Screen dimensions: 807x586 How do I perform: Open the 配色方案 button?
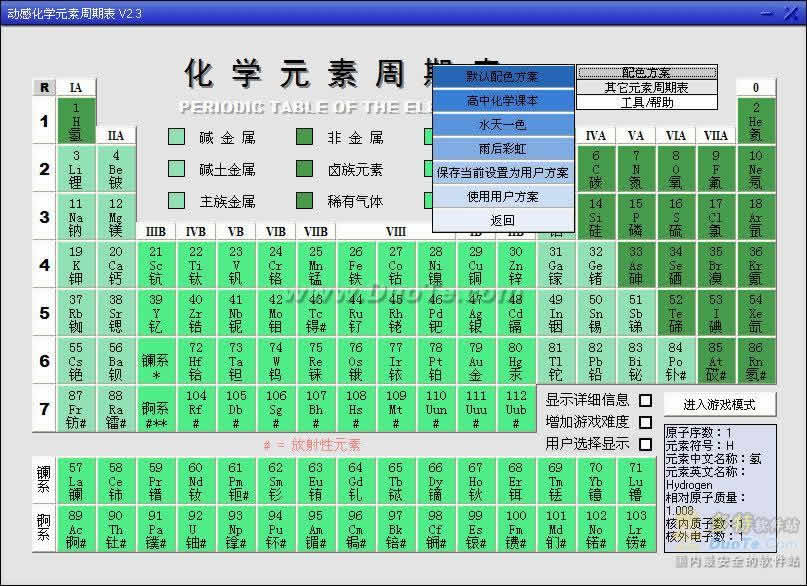tap(647, 73)
